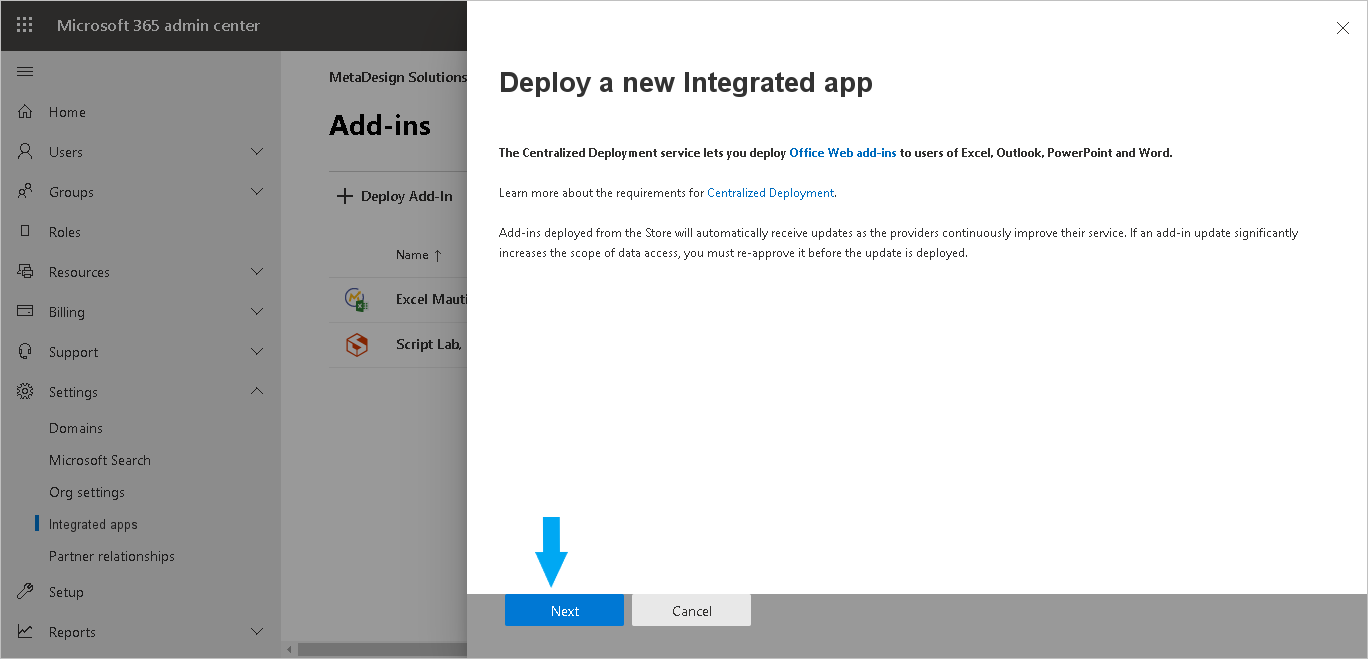
Task: Go to Partner relationships
Action: pyautogui.click(x=112, y=555)
